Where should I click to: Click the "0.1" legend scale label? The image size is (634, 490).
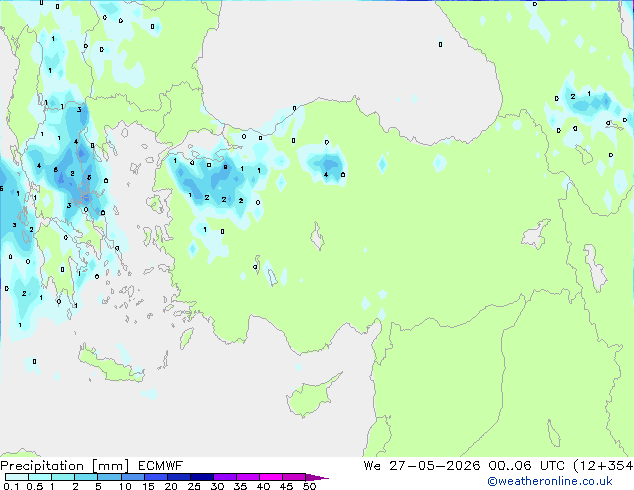click(11, 486)
